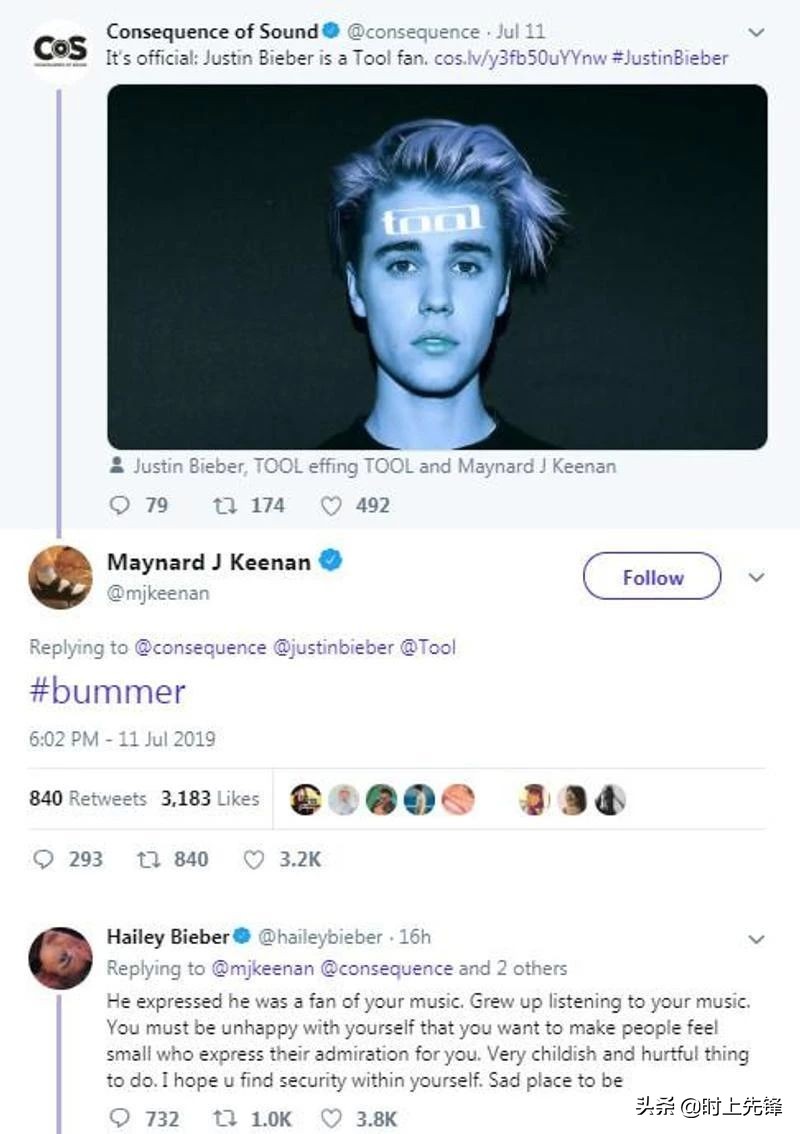Reply to Maynard J Keenan's tweet

(x=43, y=859)
